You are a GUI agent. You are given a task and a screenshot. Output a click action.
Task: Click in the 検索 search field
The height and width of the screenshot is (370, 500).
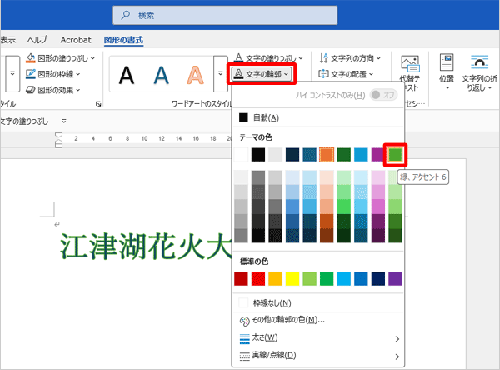click(225, 15)
